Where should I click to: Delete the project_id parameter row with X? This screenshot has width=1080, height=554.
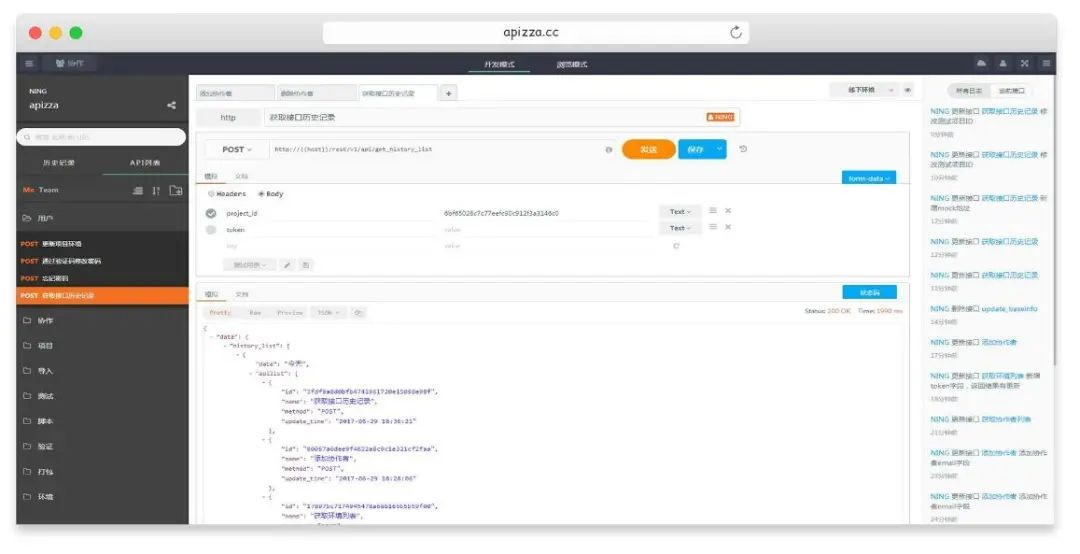point(728,211)
